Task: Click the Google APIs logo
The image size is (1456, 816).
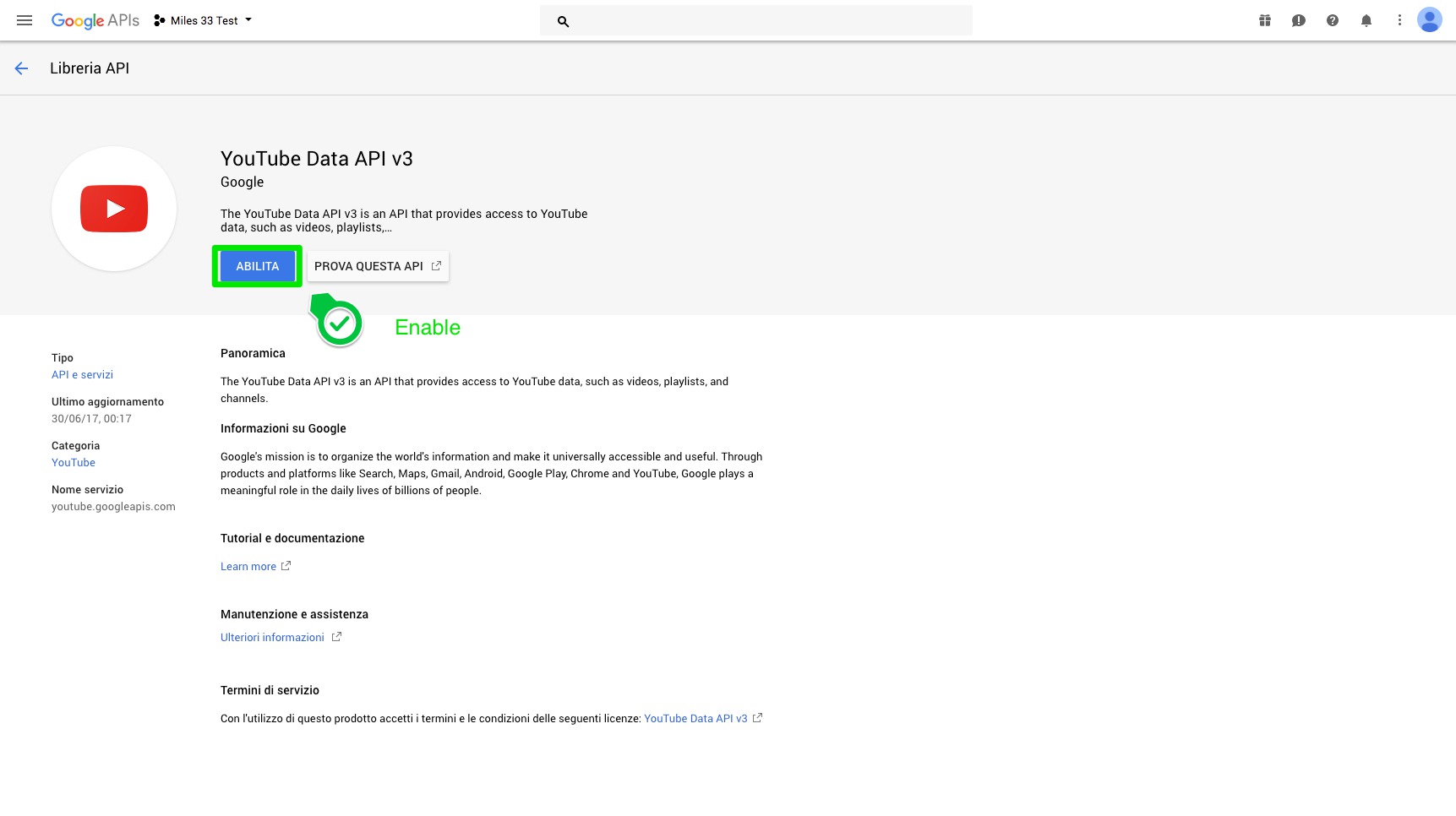Action: [x=95, y=20]
